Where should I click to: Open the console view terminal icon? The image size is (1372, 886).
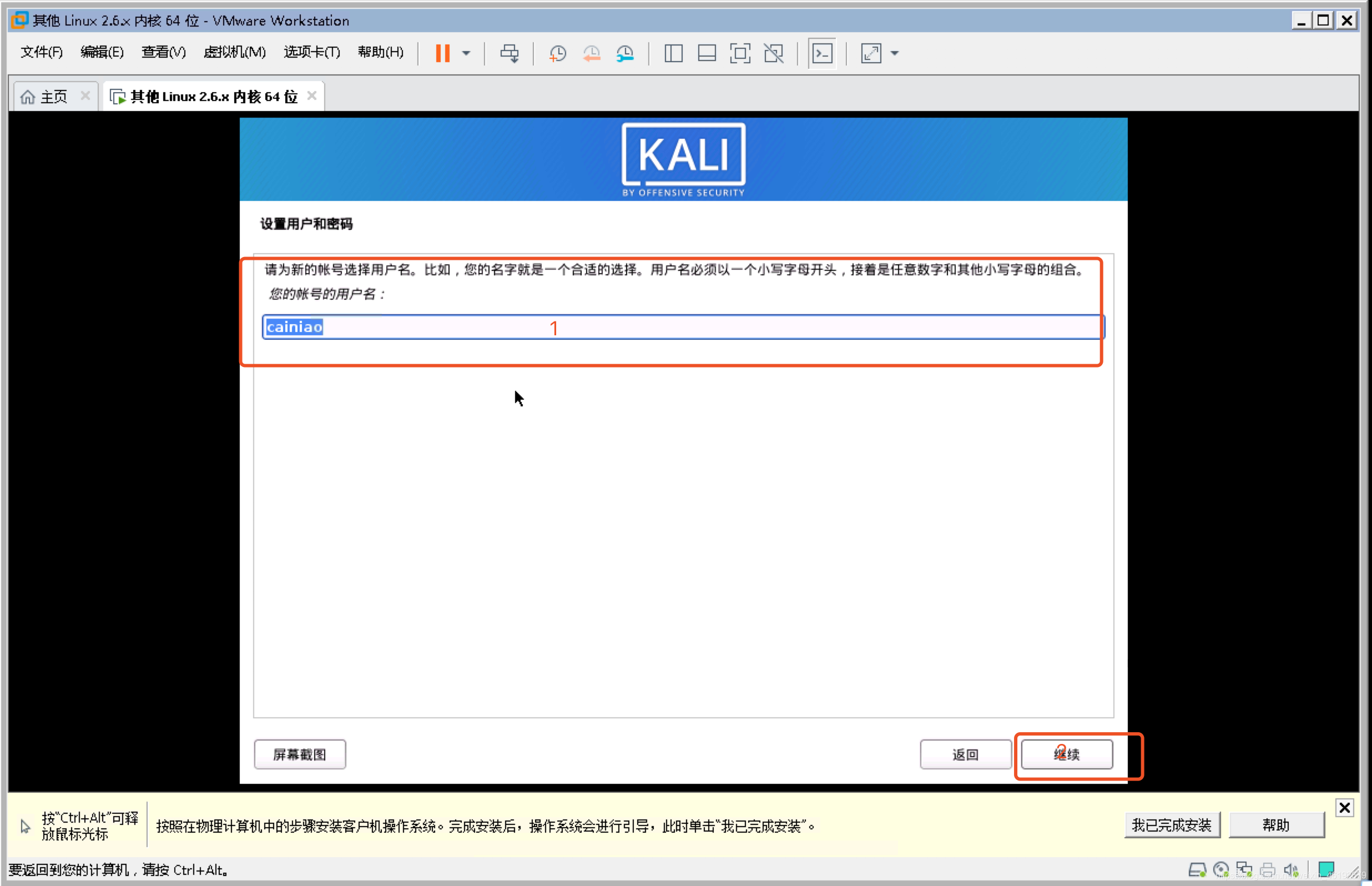tap(823, 53)
